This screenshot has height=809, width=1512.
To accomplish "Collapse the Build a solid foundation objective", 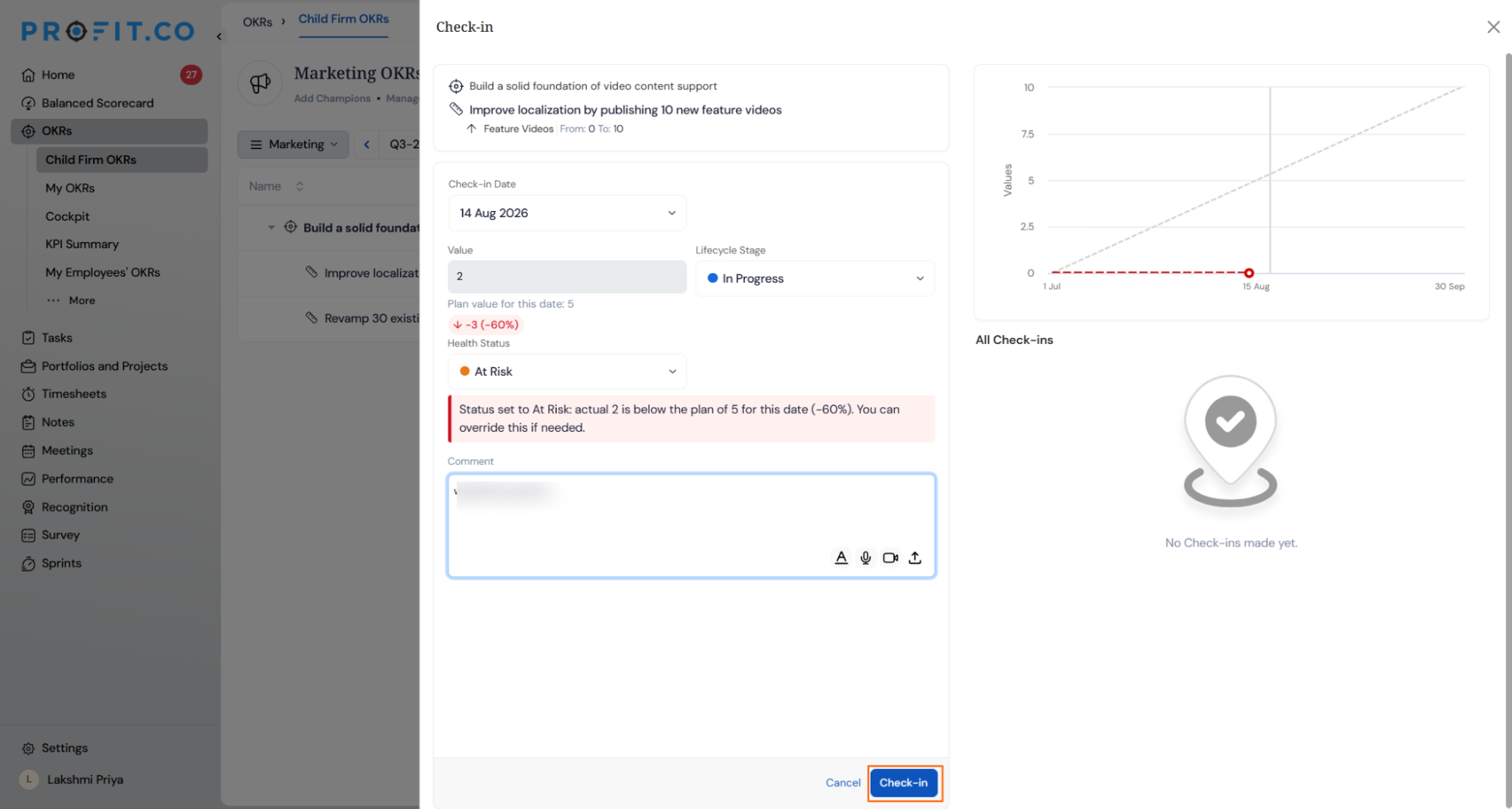I will [271, 228].
